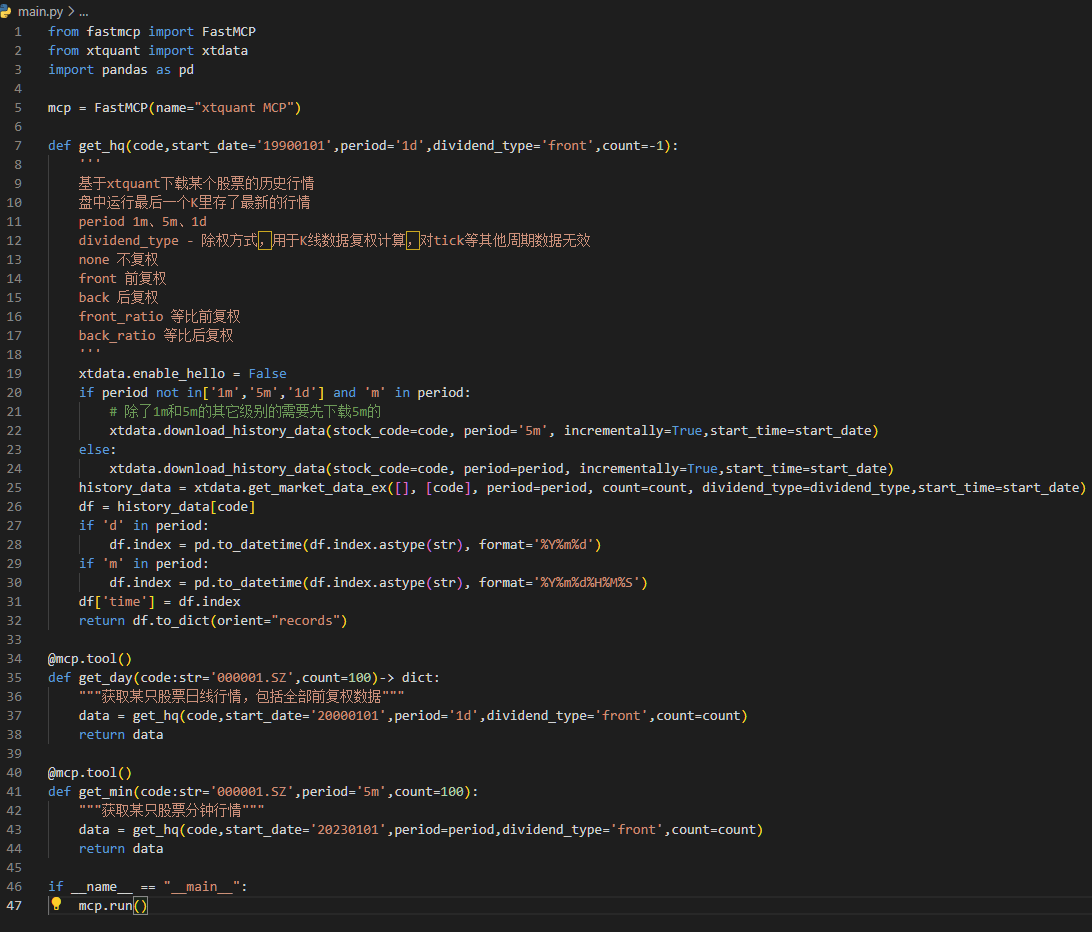
Task: Click 'front 前复权' docstring line
Action: click(x=123, y=279)
